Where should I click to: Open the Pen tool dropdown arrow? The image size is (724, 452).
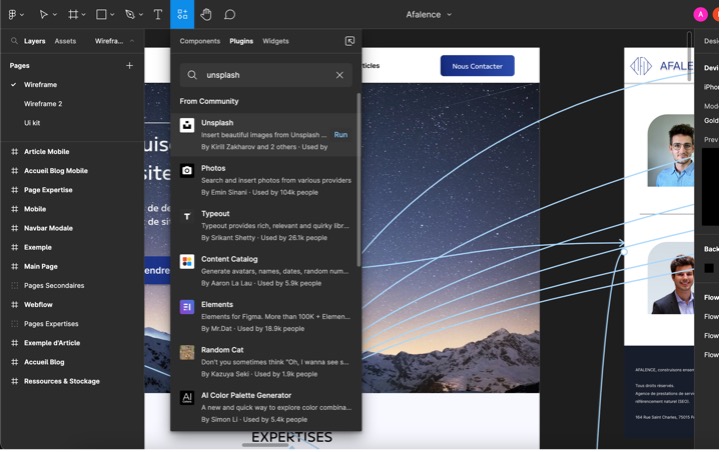[141, 15]
